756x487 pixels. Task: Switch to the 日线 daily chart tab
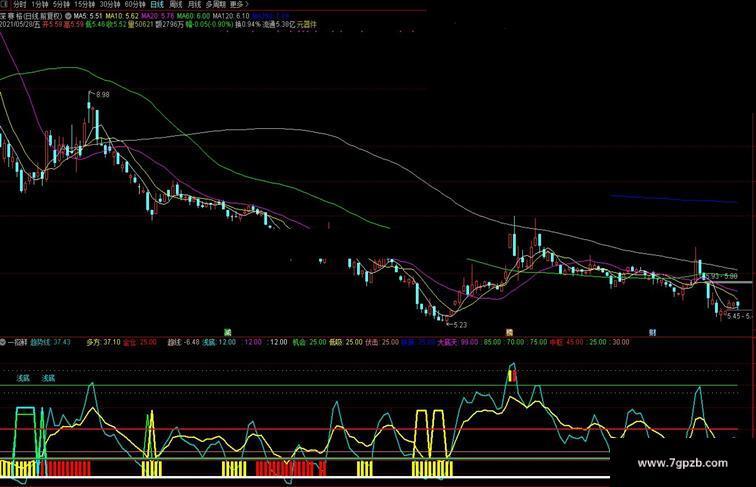click(157, 4)
